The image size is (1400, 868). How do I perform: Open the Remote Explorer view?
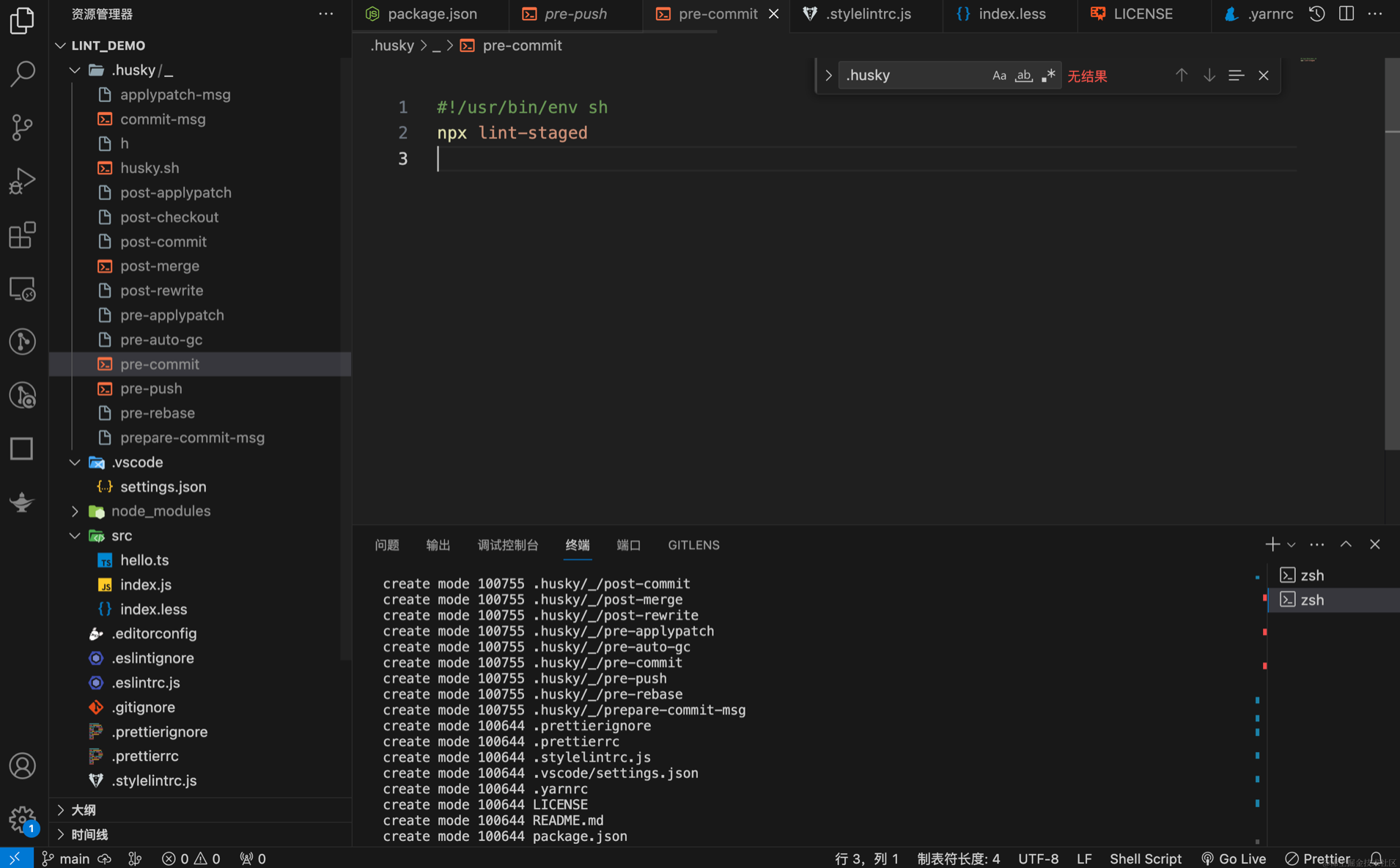pyautogui.click(x=22, y=289)
